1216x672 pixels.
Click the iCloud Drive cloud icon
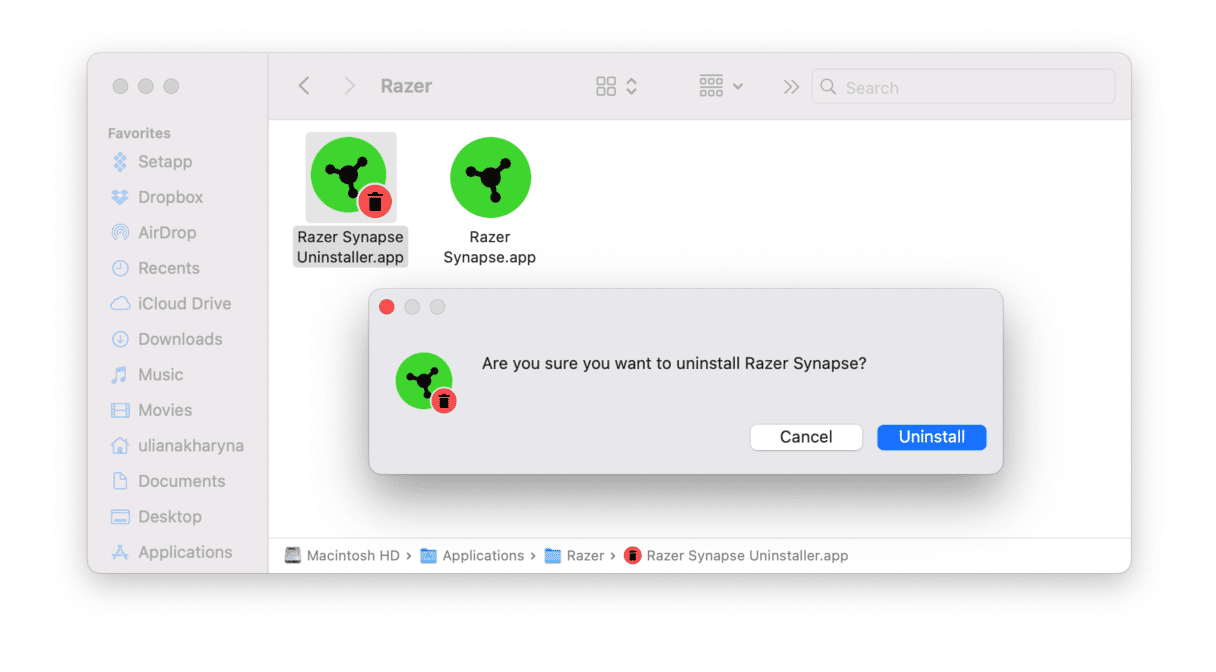coord(120,304)
